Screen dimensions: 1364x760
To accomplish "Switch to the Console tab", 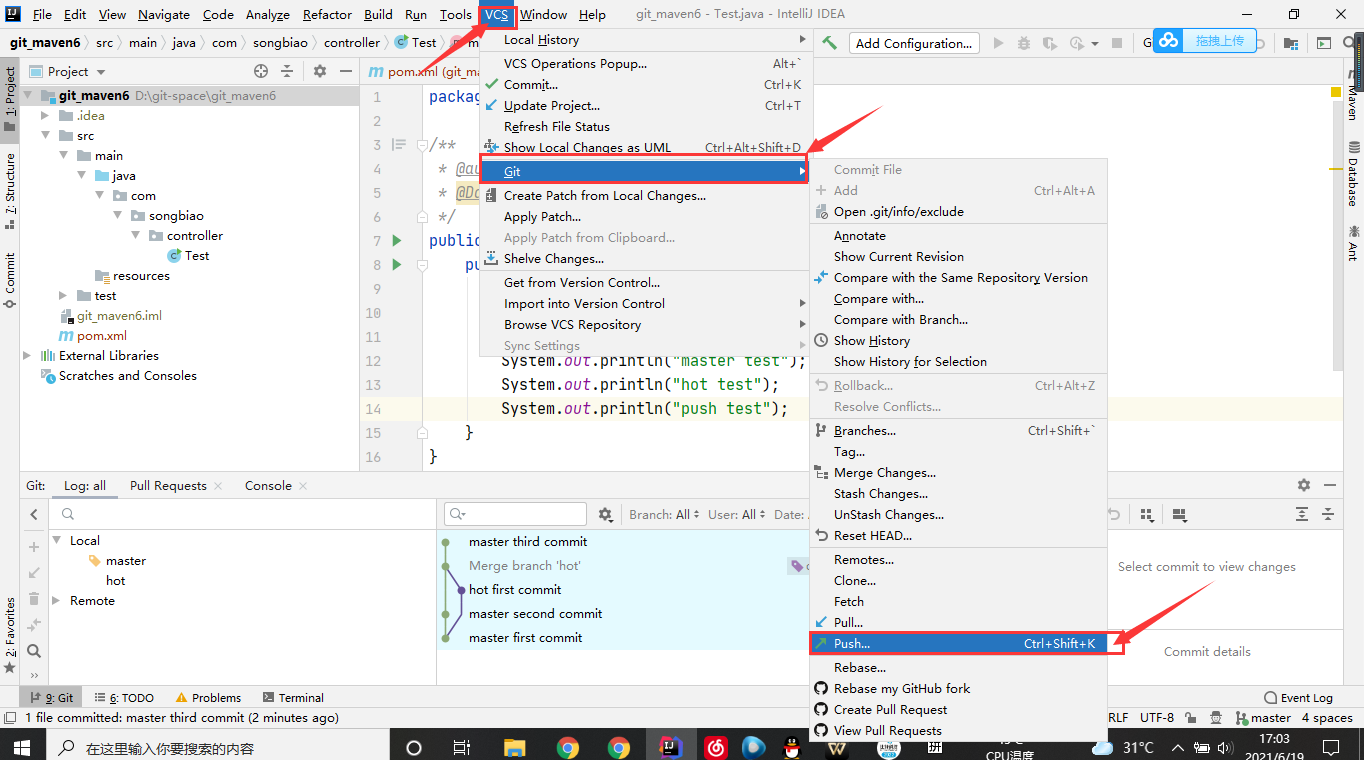I will 268,486.
